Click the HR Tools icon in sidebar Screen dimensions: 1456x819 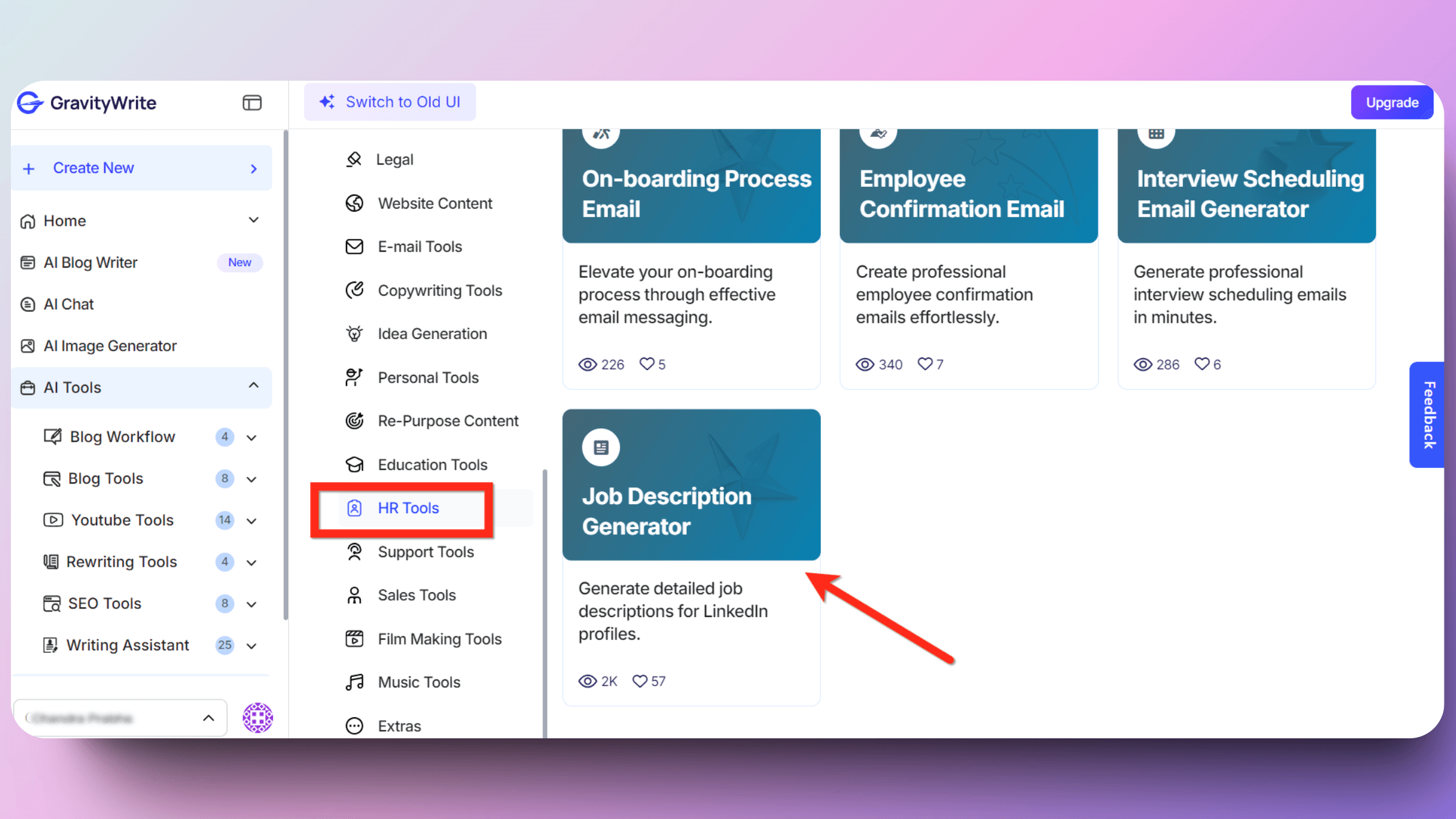tap(354, 508)
